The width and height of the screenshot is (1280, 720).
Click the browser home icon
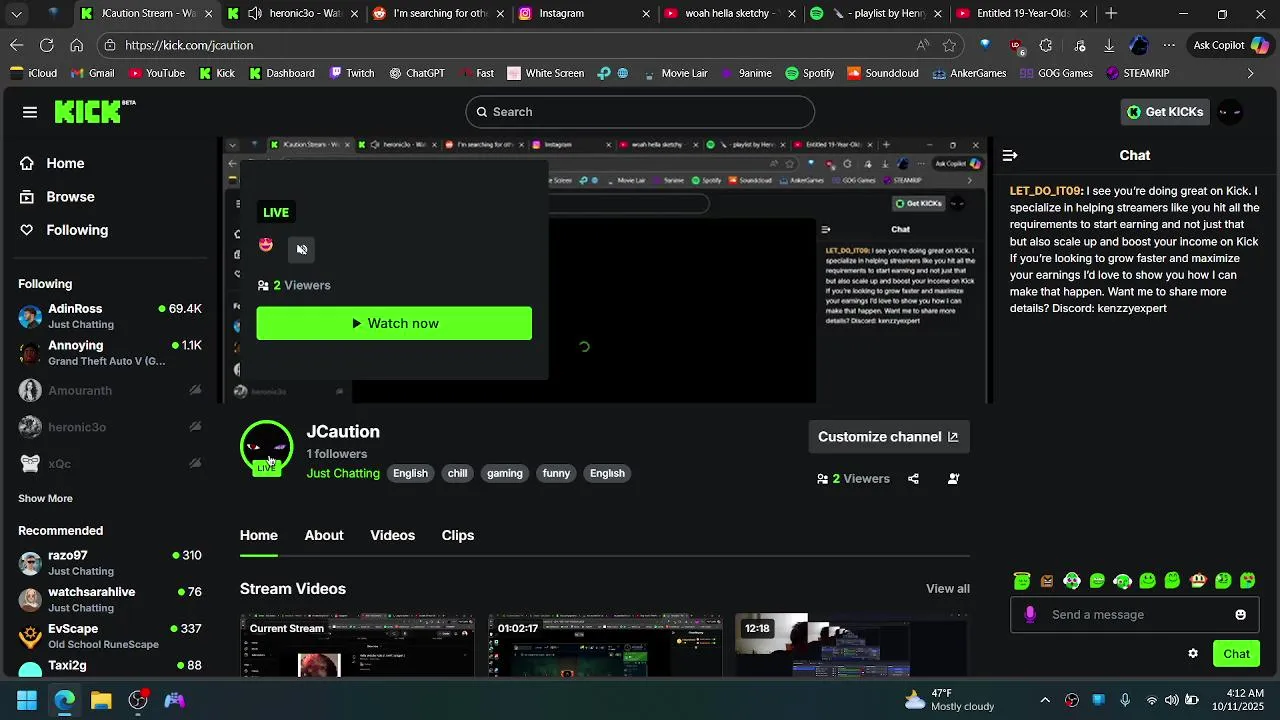(76, 45)
